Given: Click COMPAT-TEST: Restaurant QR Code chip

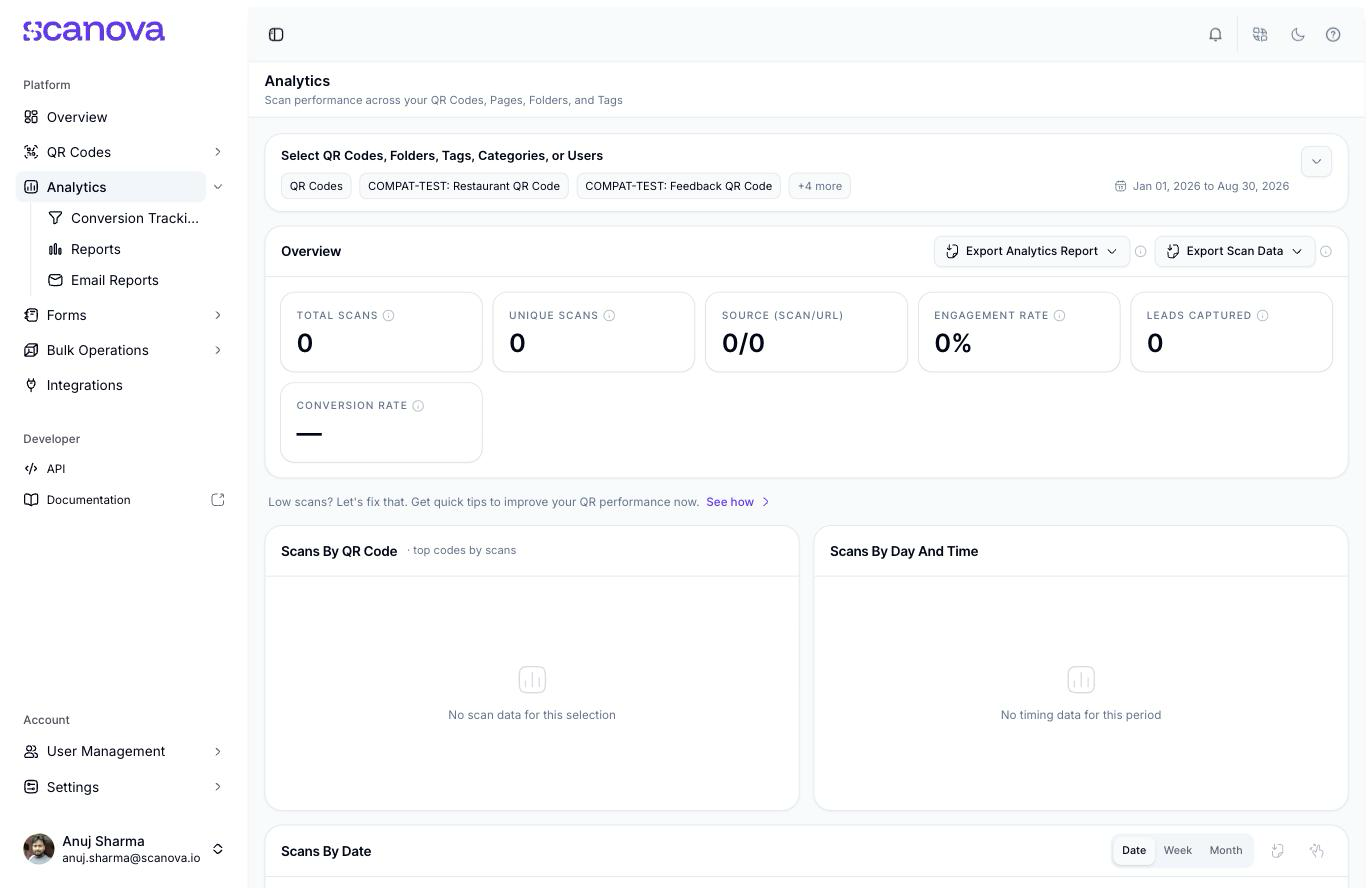Looking at the screenshot, I should tap(464, 186).
